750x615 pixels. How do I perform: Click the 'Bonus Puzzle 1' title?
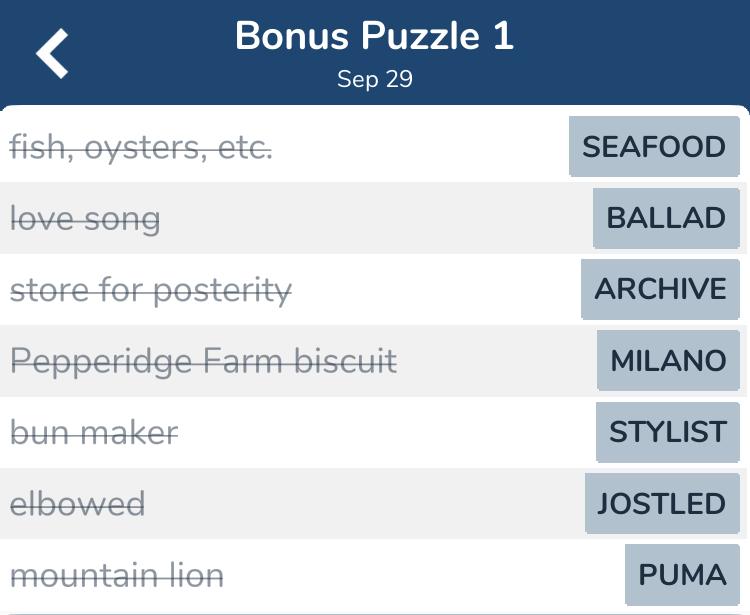click(x=374, y=36)
